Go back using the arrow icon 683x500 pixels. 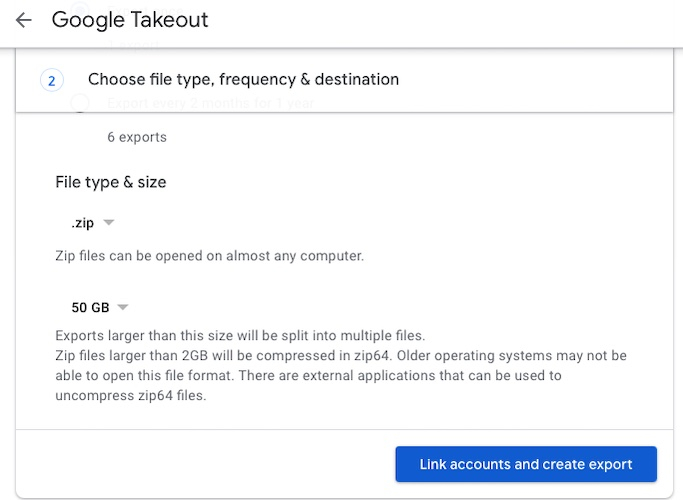24,20
